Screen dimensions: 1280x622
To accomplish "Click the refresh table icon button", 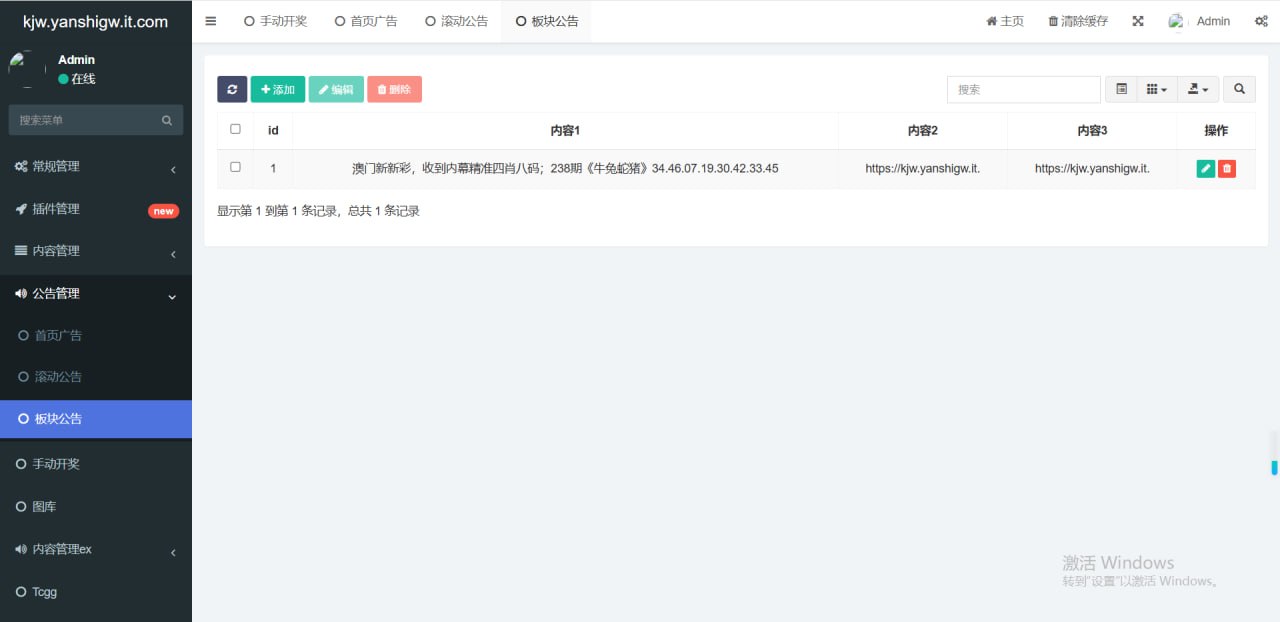I will 232,89.
